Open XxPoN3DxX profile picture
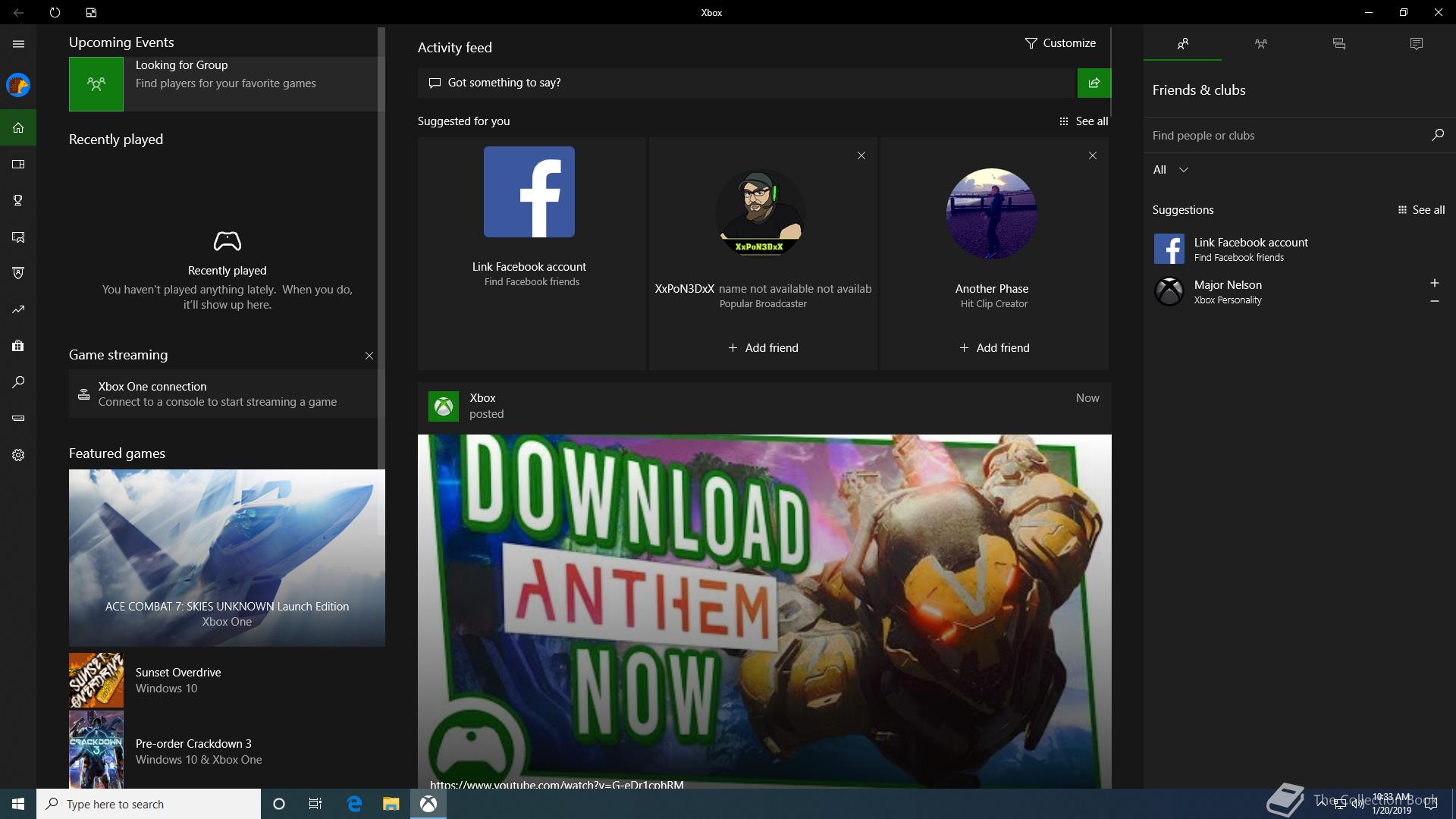The image size is (1456, 819). pyautogui.click(x=761, y=213)
